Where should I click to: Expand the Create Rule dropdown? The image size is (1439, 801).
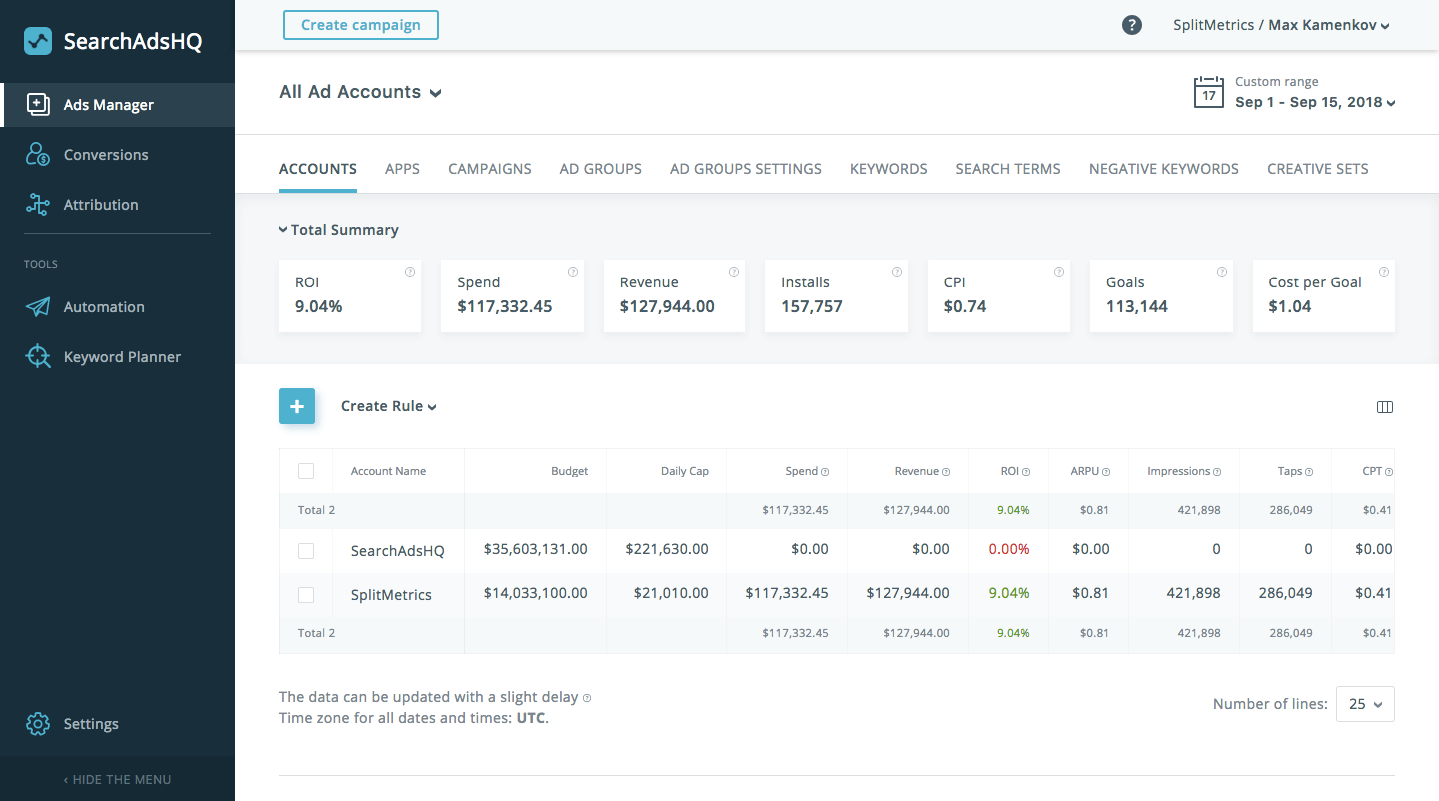tap(389, 406)
